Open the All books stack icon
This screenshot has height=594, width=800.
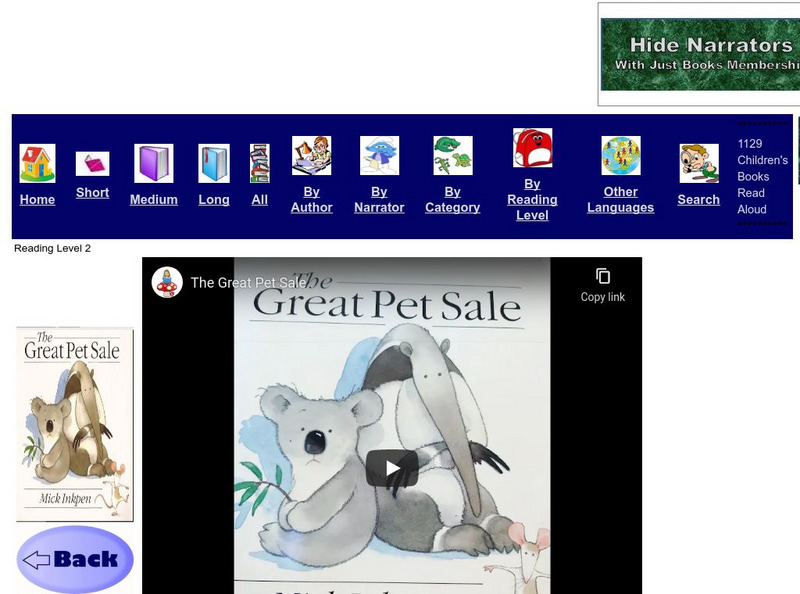tap(260, 163)
